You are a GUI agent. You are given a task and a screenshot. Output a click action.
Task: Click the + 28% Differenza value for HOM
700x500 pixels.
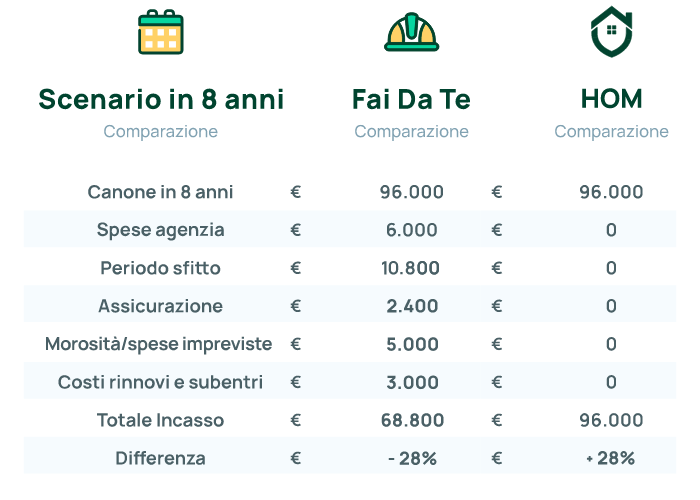[611, 458]
